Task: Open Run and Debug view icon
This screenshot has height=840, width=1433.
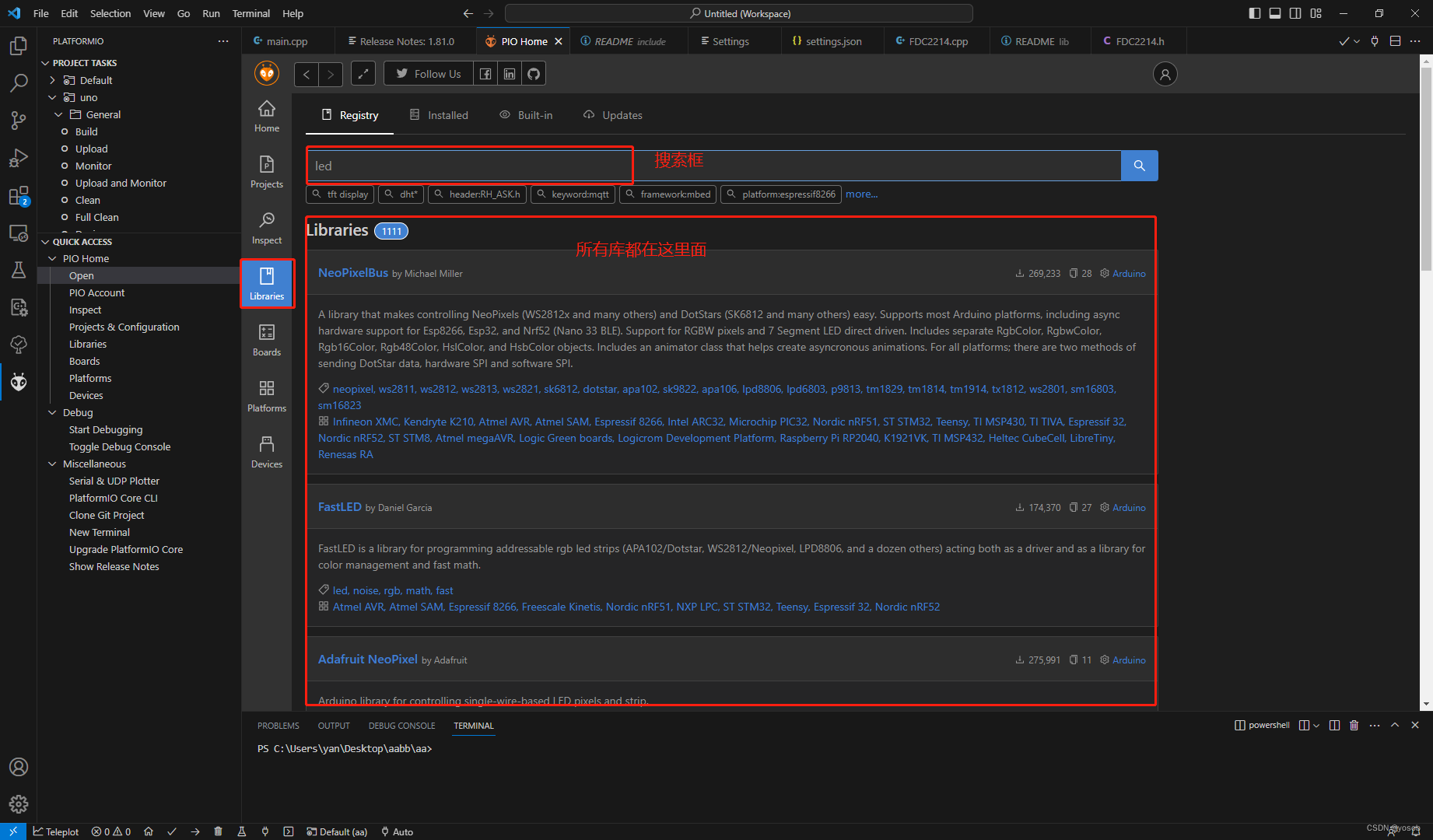Action: tap(19, 158)
